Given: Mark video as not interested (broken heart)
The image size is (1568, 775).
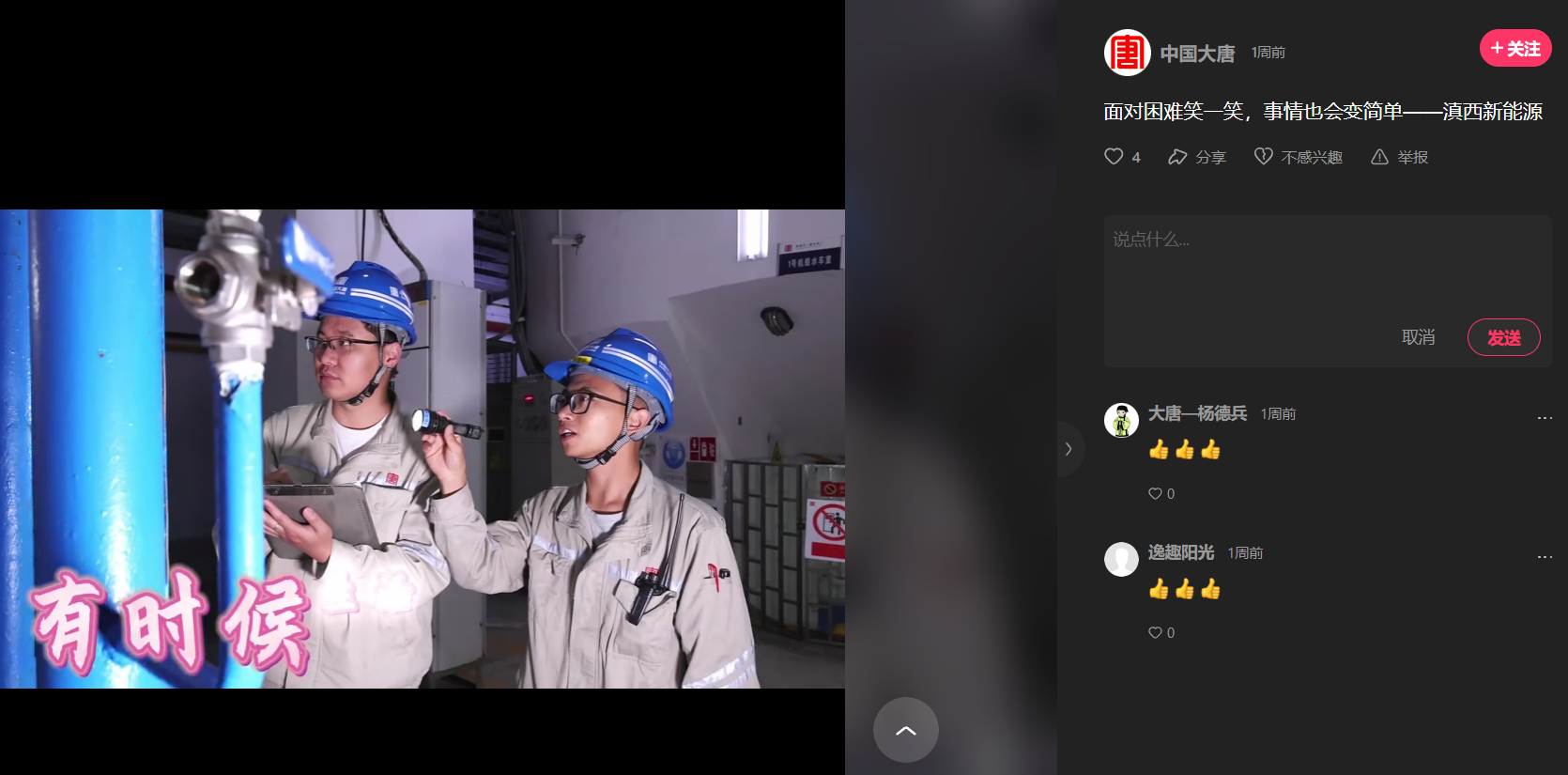Looking at the screenshot, I should coord(1264,157).
